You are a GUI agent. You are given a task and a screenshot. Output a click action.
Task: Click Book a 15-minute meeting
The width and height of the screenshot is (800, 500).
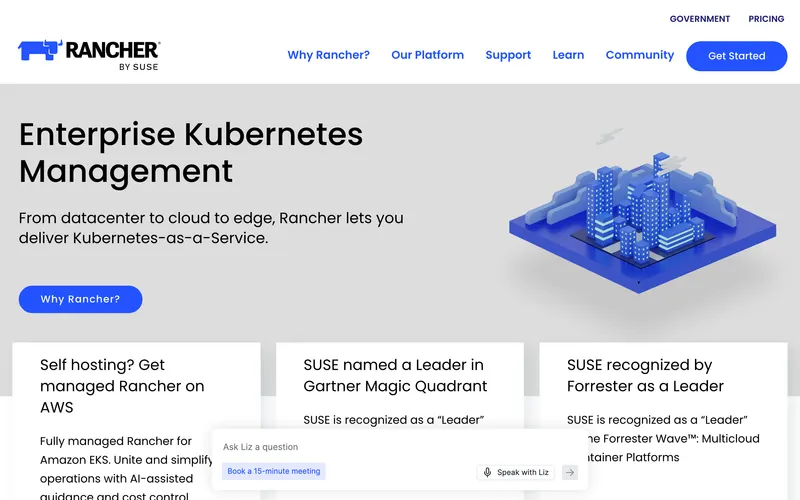(273, 471)
